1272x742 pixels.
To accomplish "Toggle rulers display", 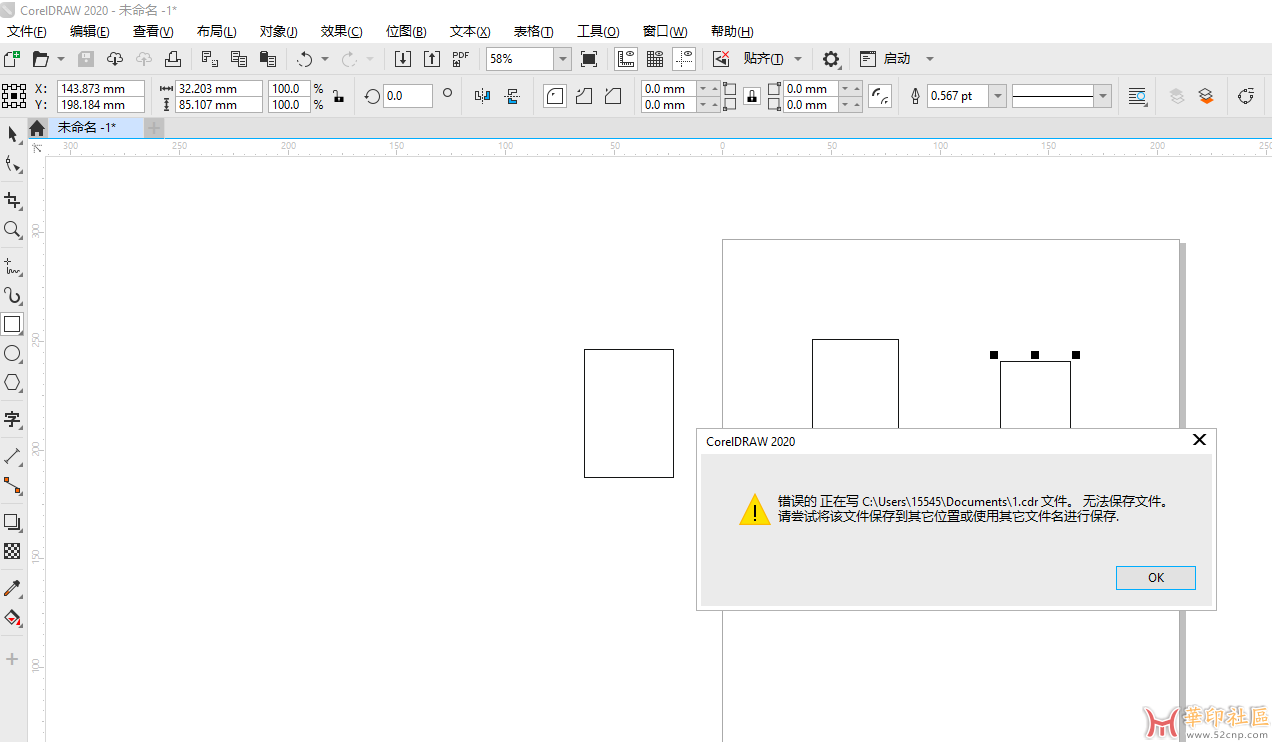I will tap(626, 59).
